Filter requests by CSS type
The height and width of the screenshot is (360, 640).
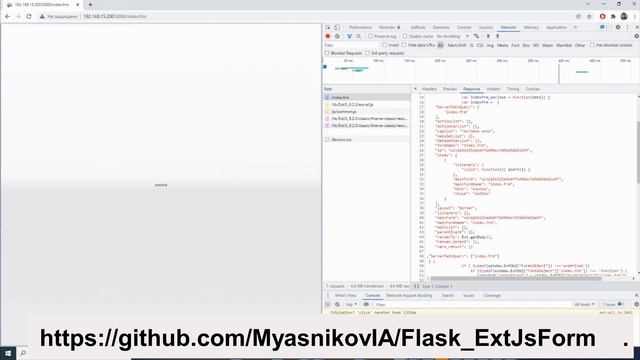coord(480,45)
